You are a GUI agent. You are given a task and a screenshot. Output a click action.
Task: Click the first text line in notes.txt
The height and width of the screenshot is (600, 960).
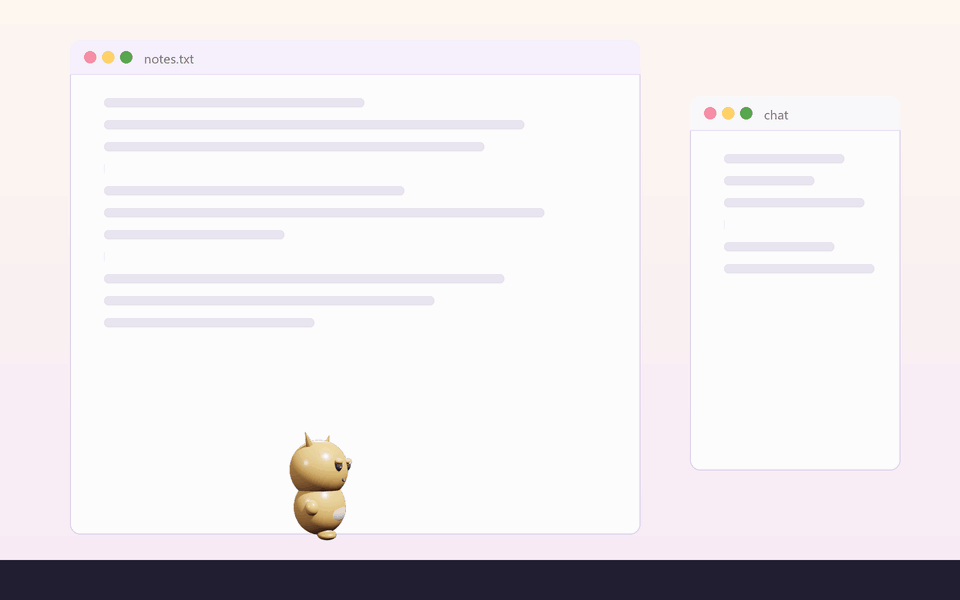pos(234,103)
